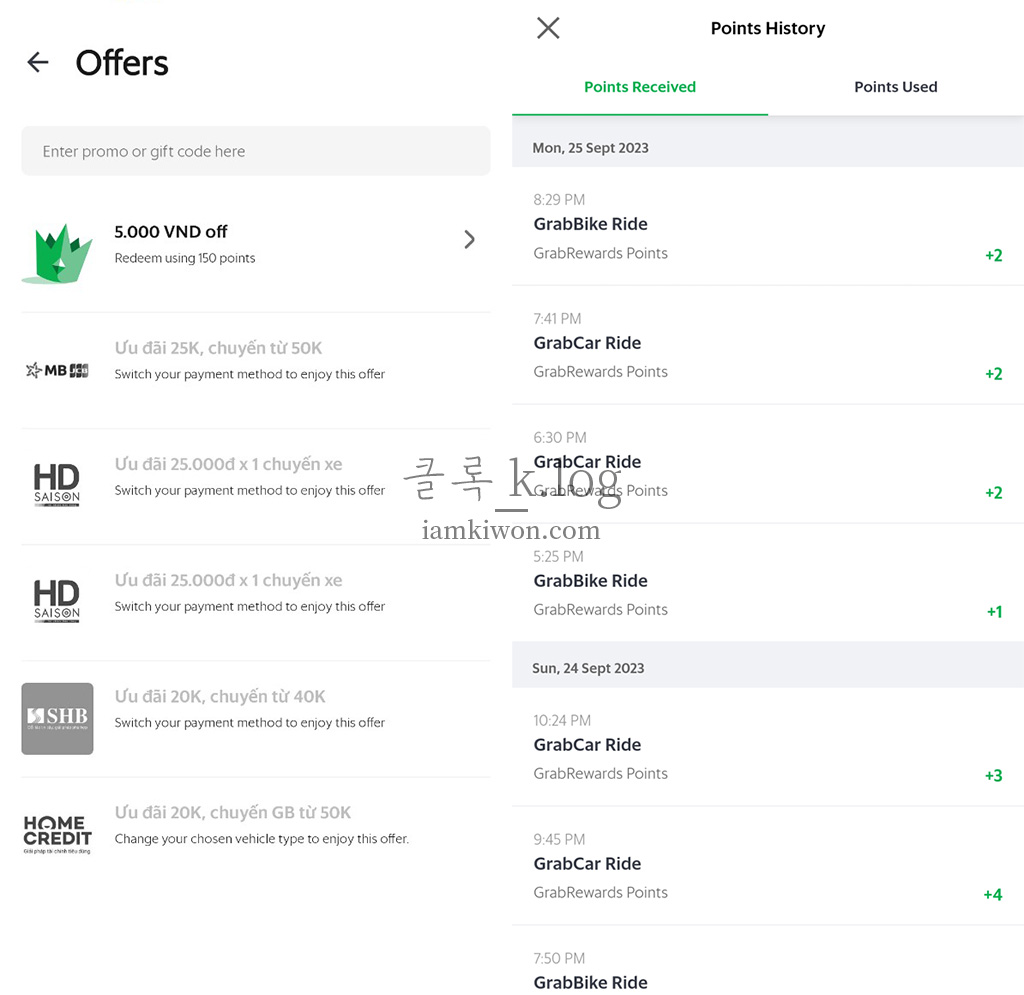Switch to the Points Received tab
1024x995 pixels.
[x=639, y=87]
